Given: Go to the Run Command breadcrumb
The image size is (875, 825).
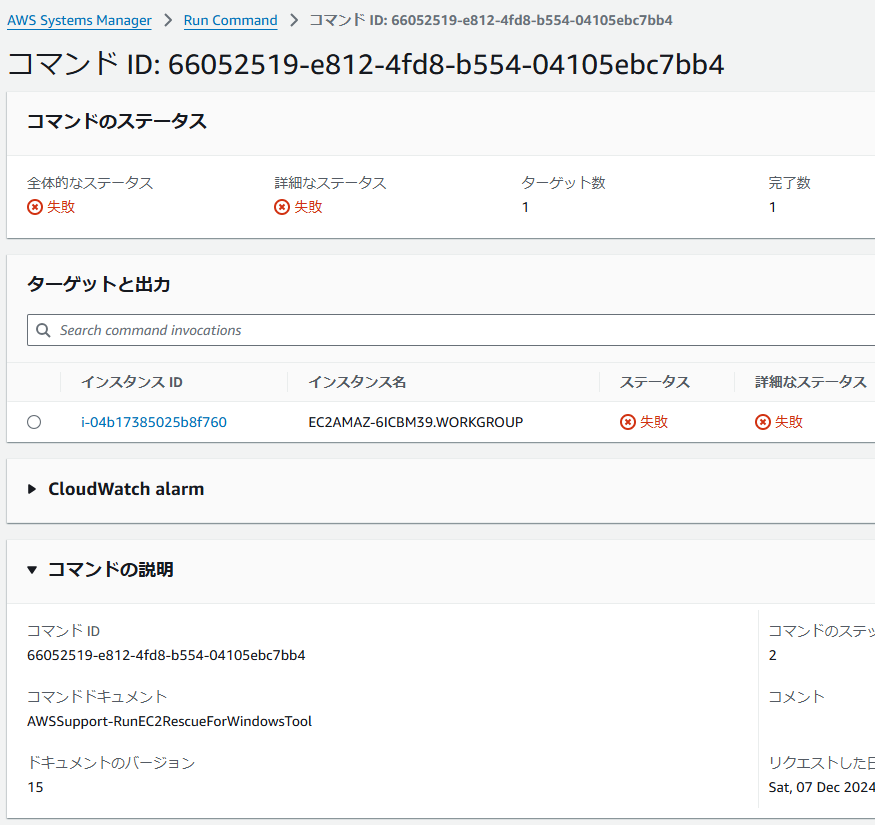Looking at the screenshot, I should [230, 21].
